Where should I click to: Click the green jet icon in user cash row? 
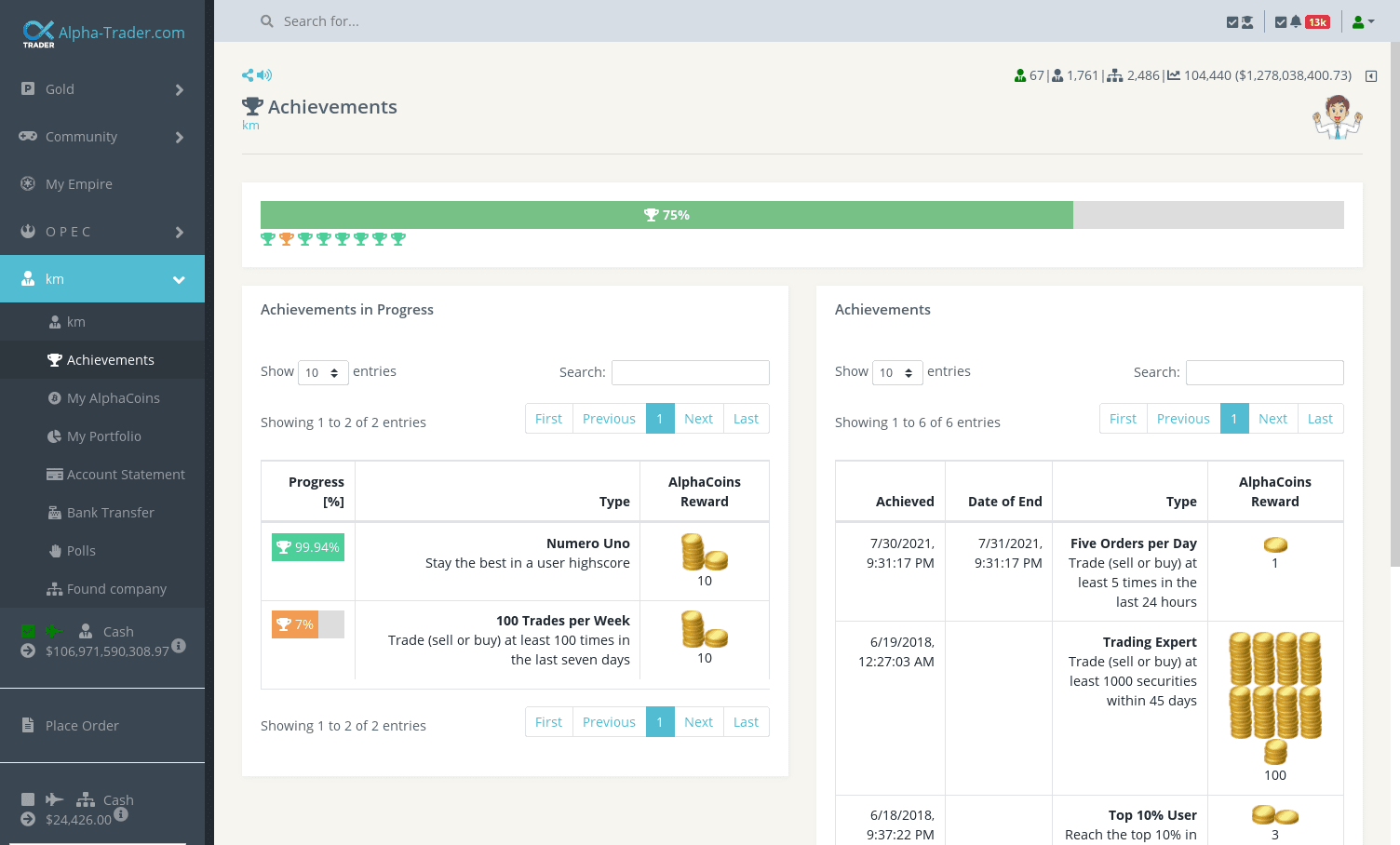54,631
